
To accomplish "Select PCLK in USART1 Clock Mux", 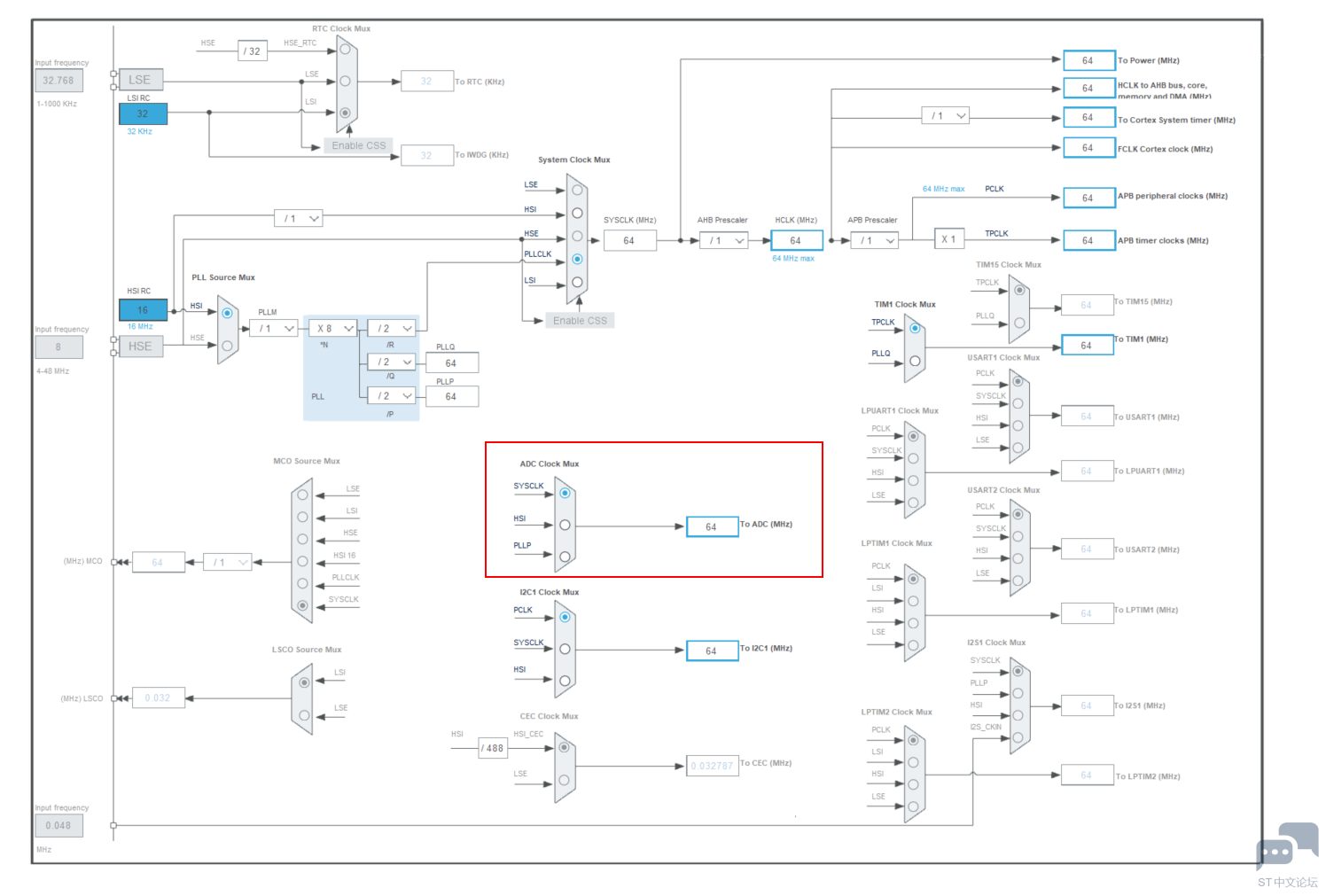I will coord(1018,382).
